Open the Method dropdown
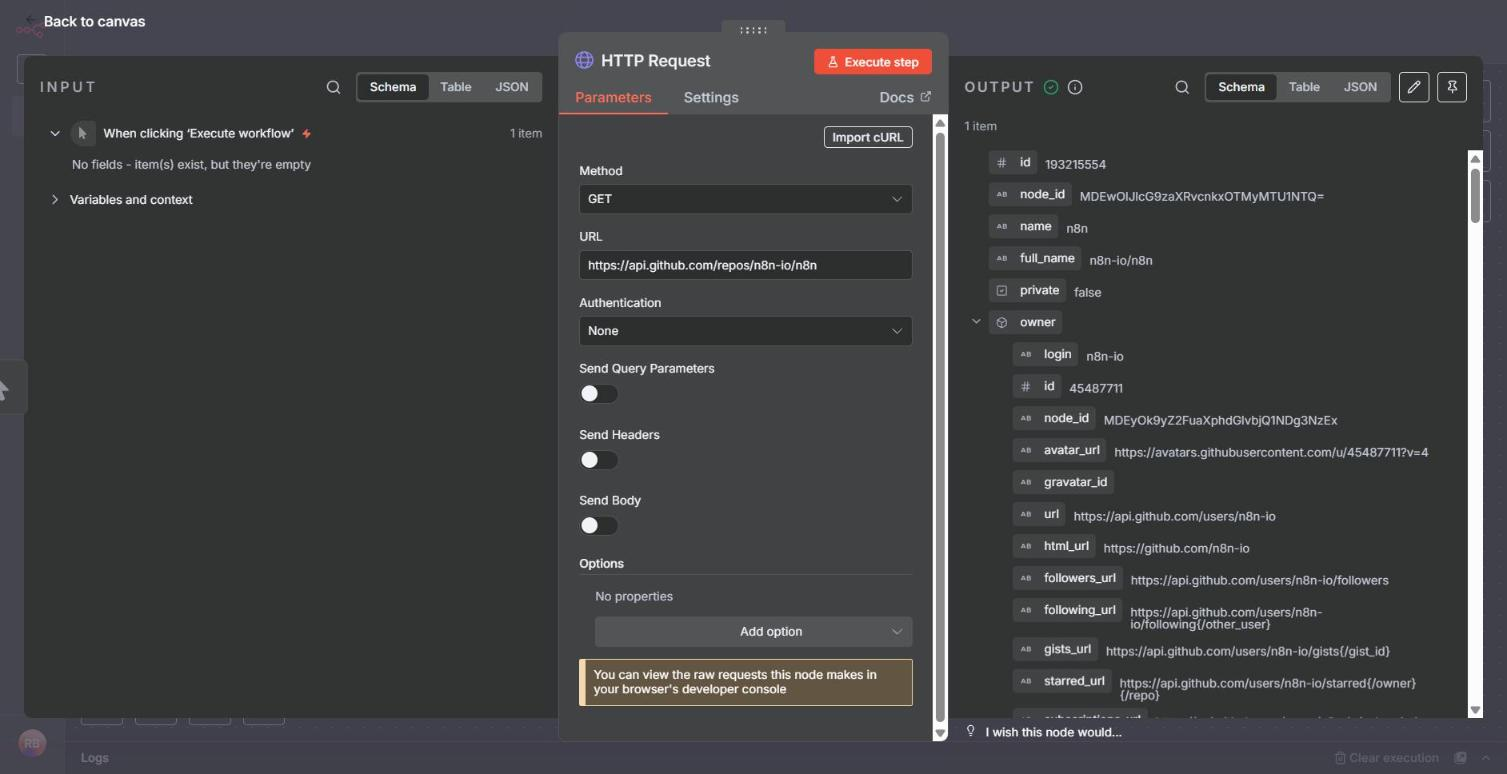This screenshot has height=774, width=1507. [x=745, y=199]
